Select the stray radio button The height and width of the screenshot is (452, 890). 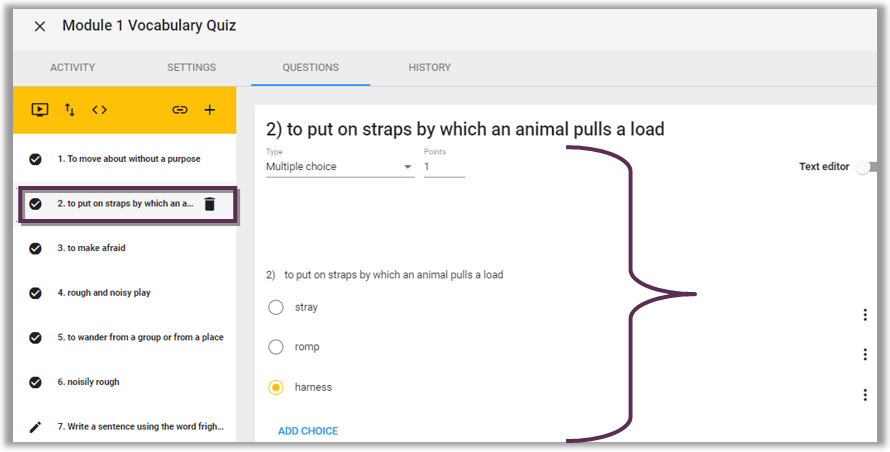(x=276, y=307)
